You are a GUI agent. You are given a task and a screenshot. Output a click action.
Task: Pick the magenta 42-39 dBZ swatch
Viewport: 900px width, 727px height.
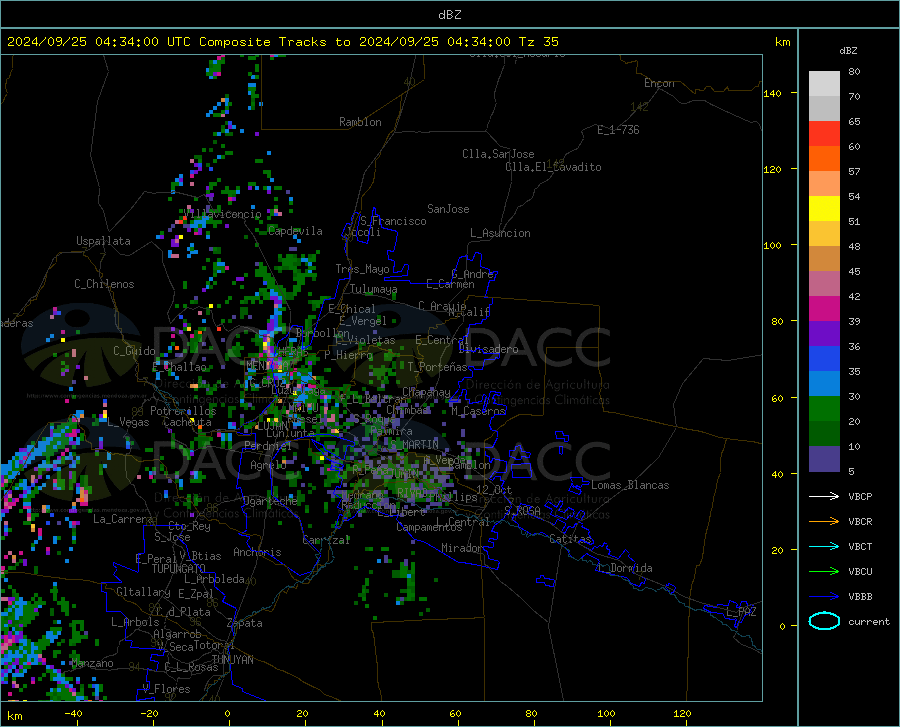coord(824,309)
